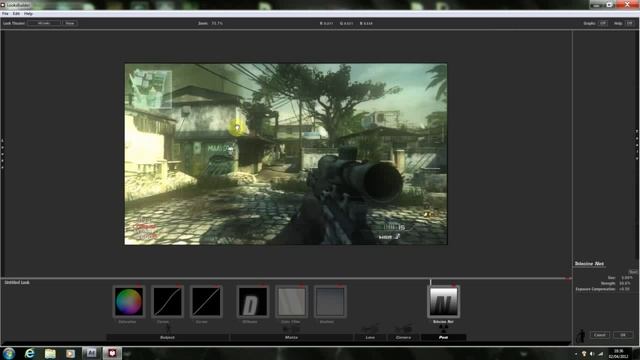
Task: Switch to the Subject section tab
Action: 167,338
